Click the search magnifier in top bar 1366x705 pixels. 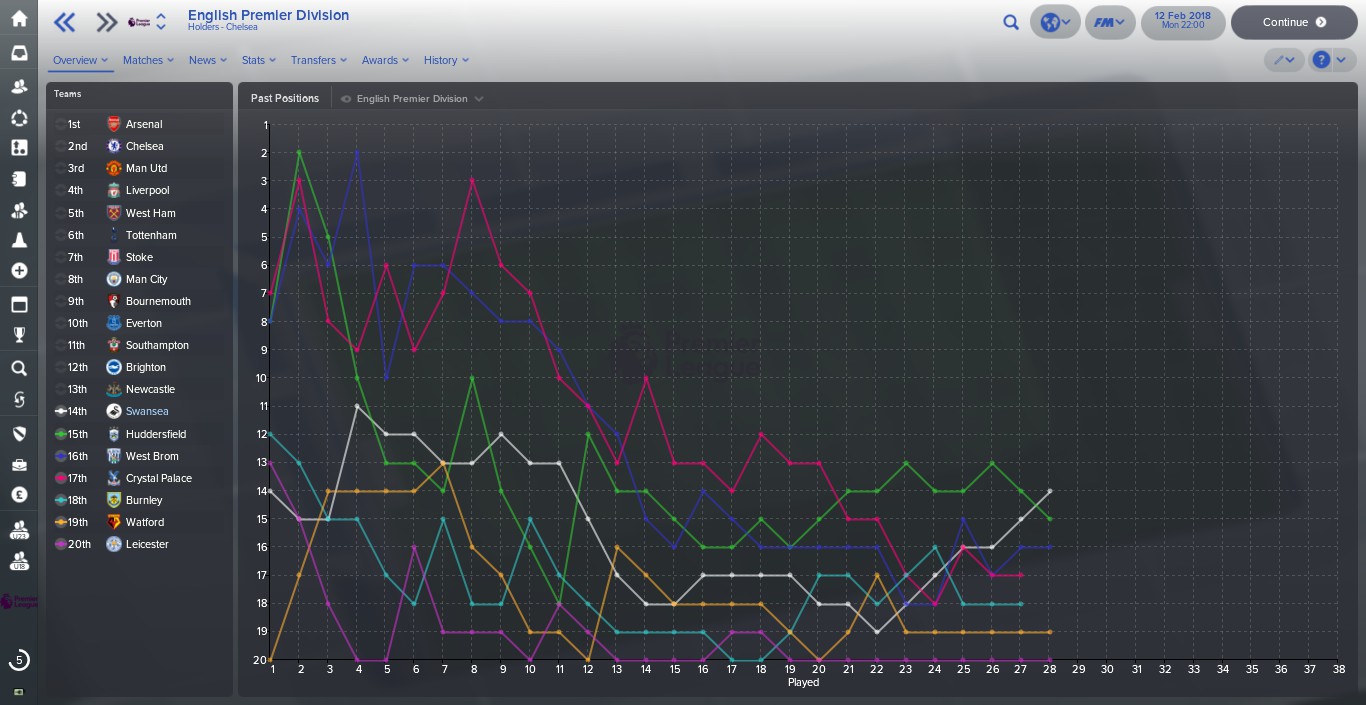point(1011,22)
